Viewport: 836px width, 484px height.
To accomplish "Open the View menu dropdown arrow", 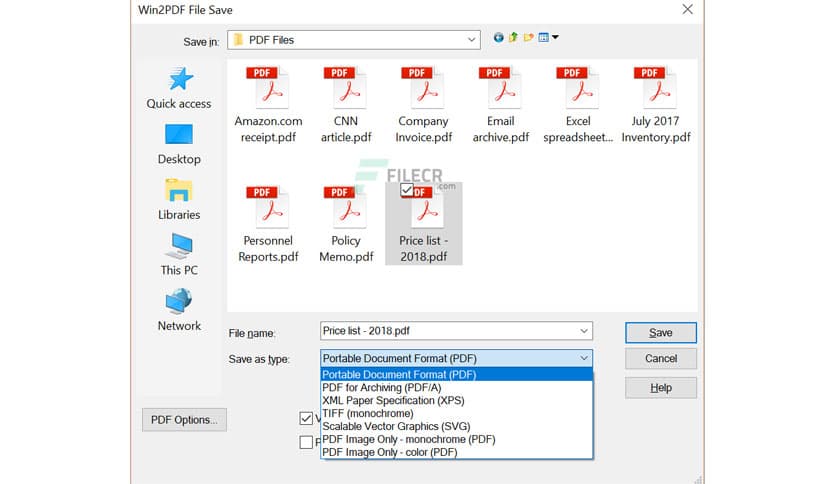I will 555,37.
